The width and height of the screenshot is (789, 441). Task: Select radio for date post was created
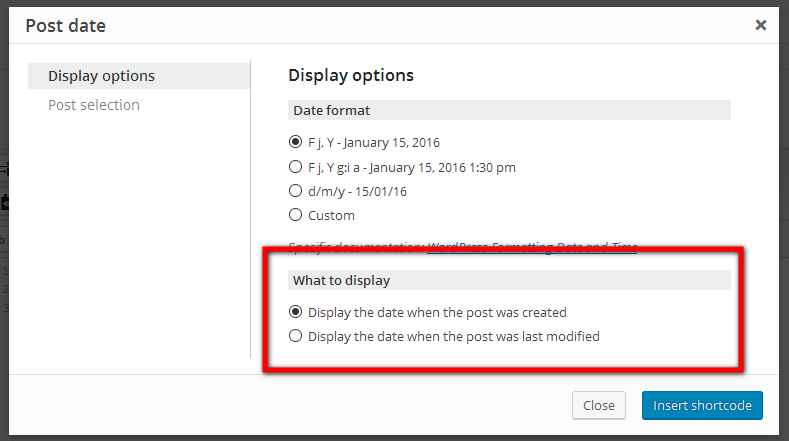pyautogui.click(x=295, y=312)
